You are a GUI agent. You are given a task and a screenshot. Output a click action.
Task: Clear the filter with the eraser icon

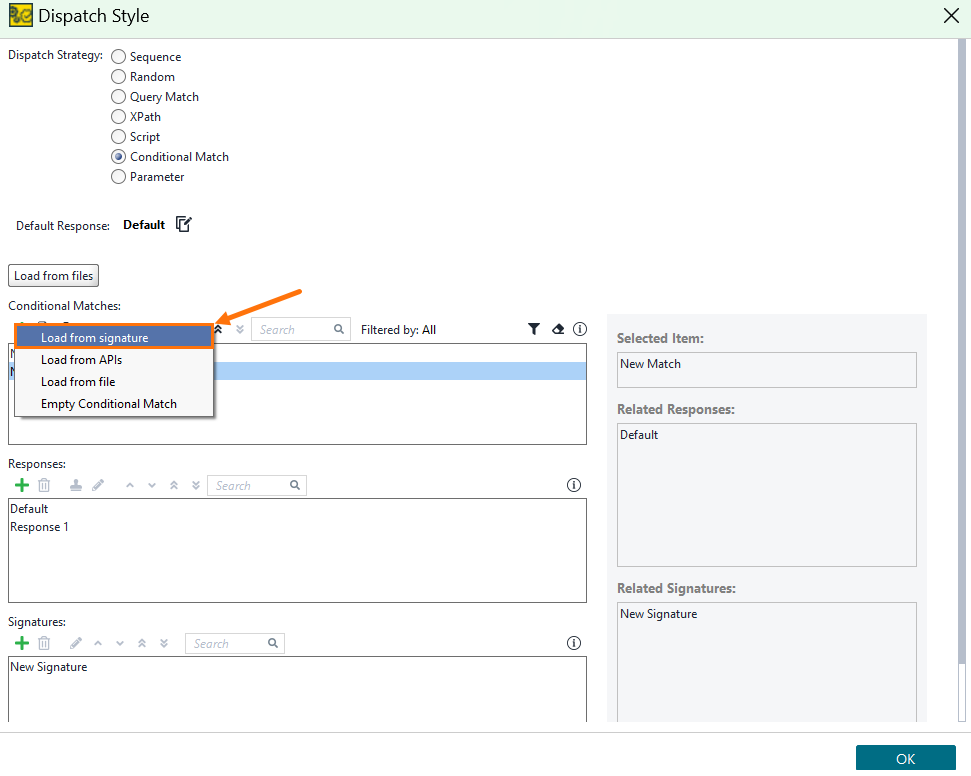(x=558, y=329)
